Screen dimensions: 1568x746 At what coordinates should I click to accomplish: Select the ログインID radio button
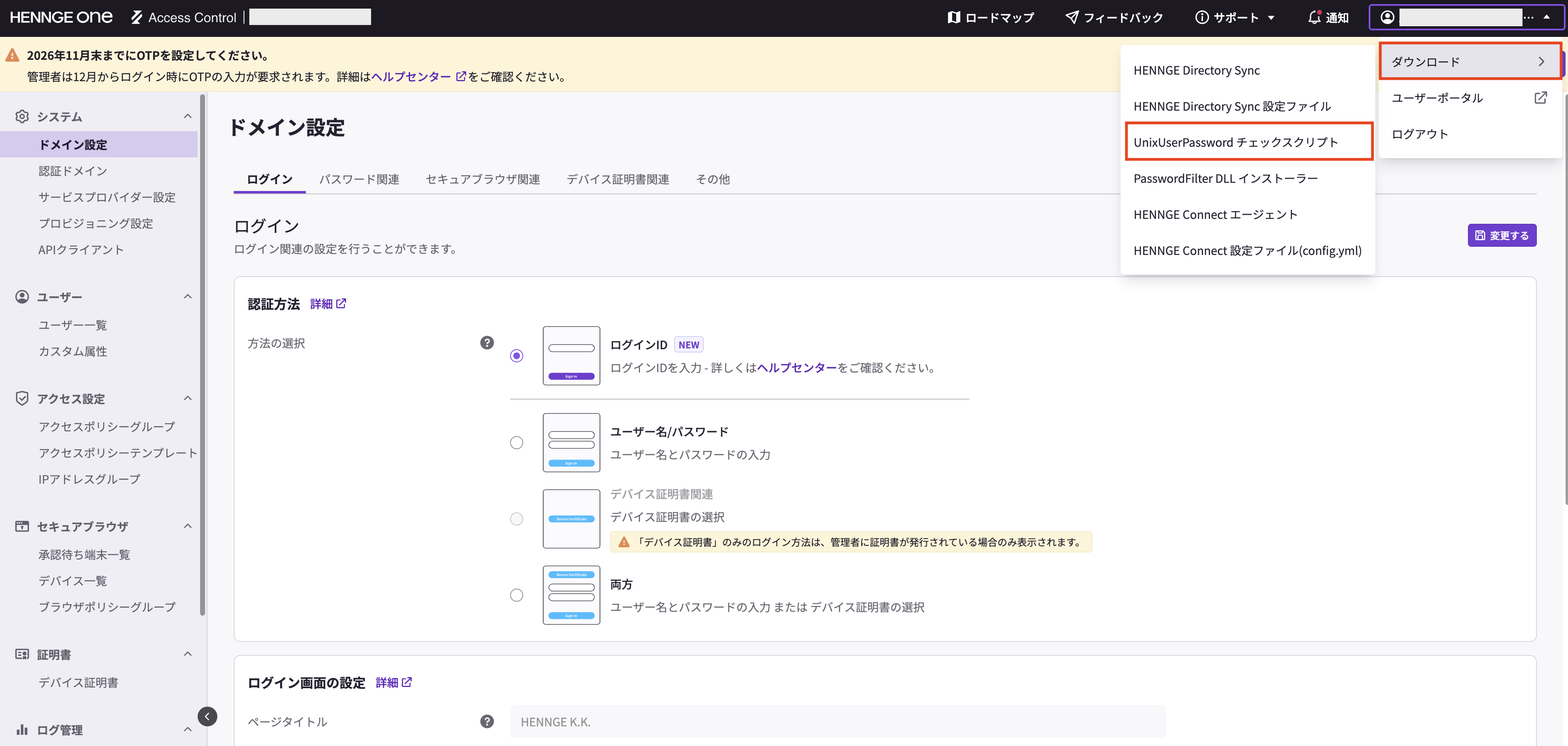tap(516, 355)
